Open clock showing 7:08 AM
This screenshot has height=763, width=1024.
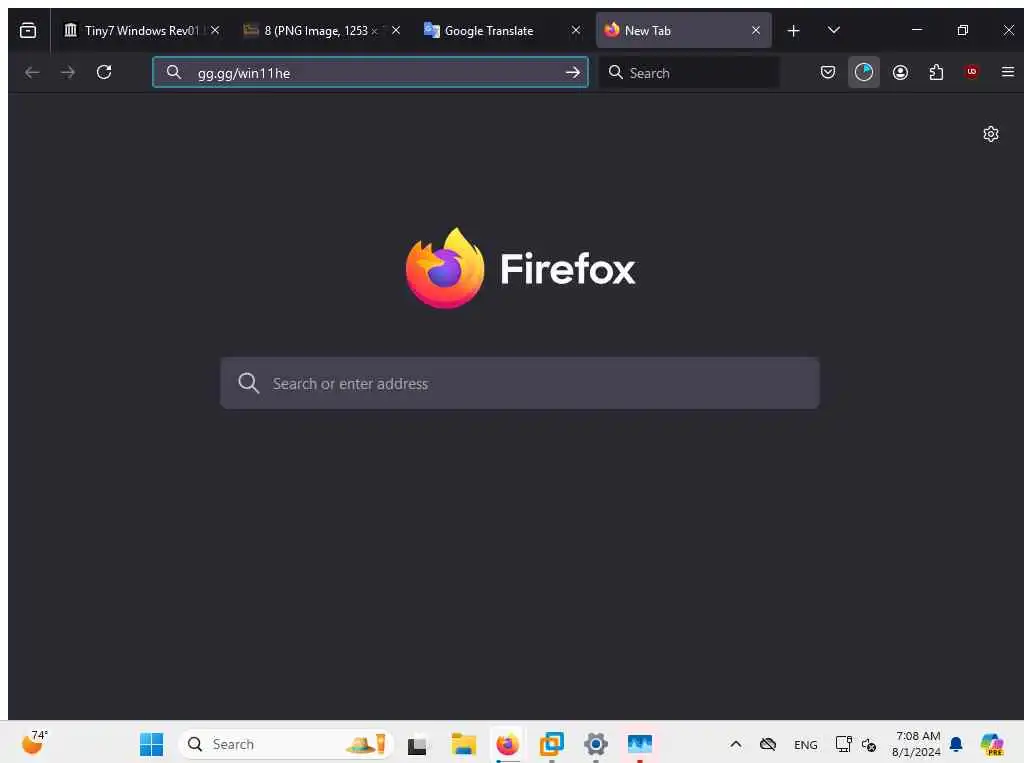point(917,744)
